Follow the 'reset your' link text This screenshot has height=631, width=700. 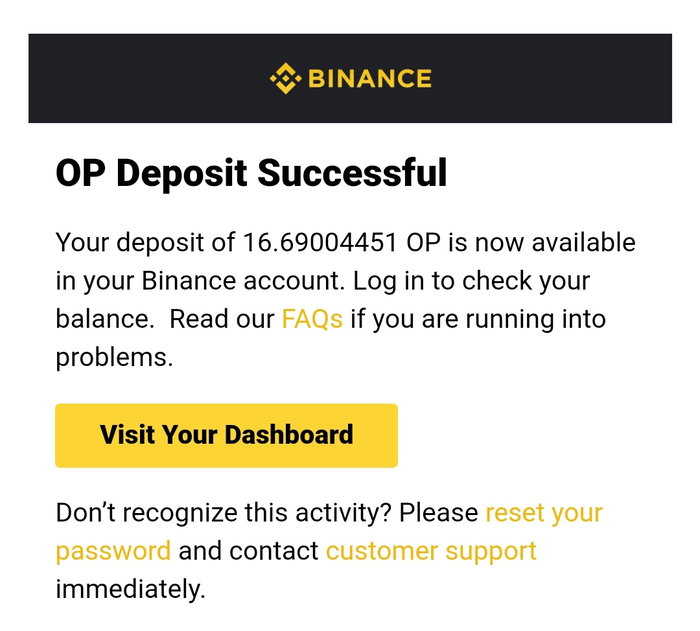click(x=544, y=513)
